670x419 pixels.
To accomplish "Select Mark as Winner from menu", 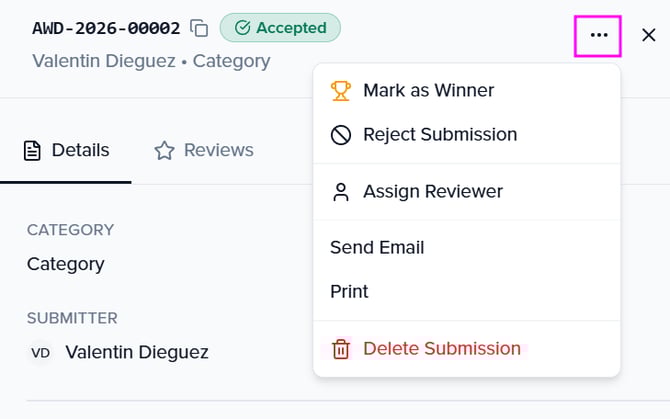I will [x=428, y=91].
